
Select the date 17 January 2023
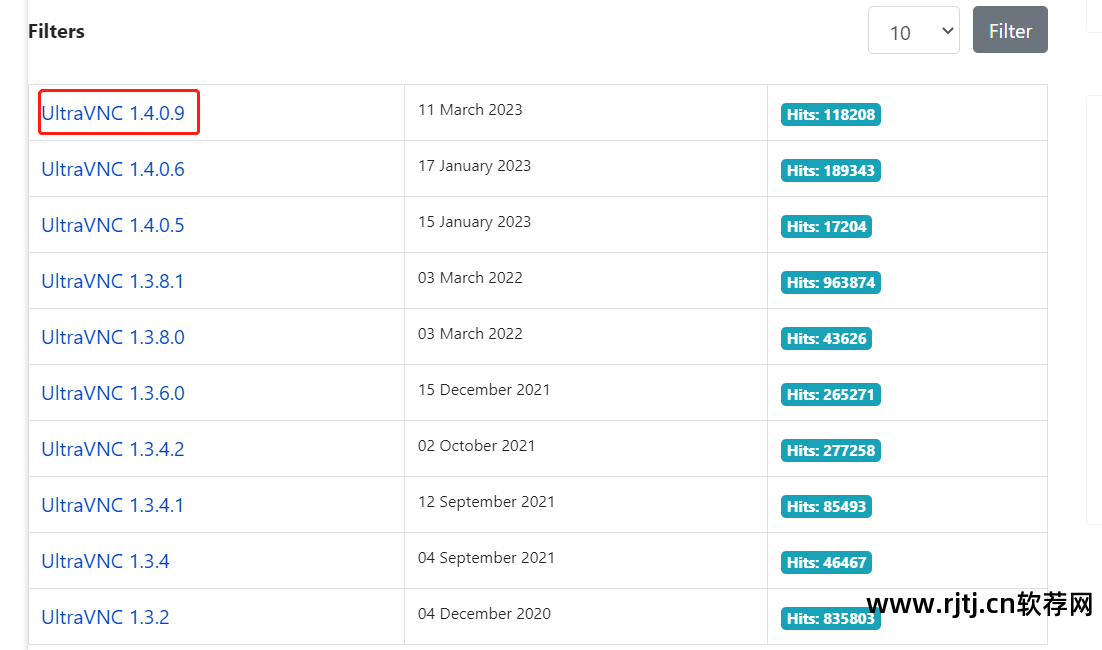click(474, 166)
